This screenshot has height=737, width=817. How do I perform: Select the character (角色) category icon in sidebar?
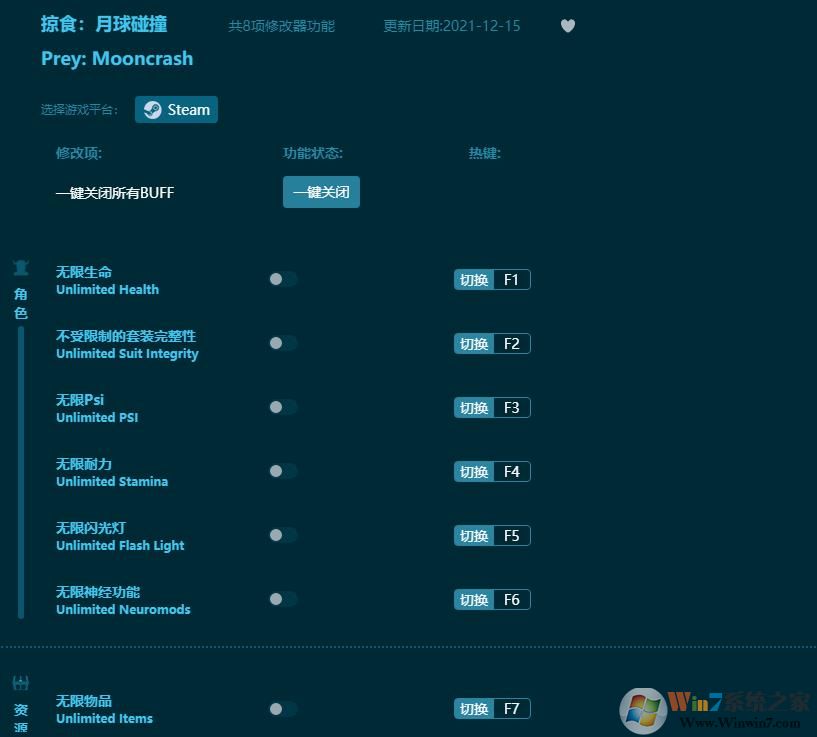tap(21, 268)
